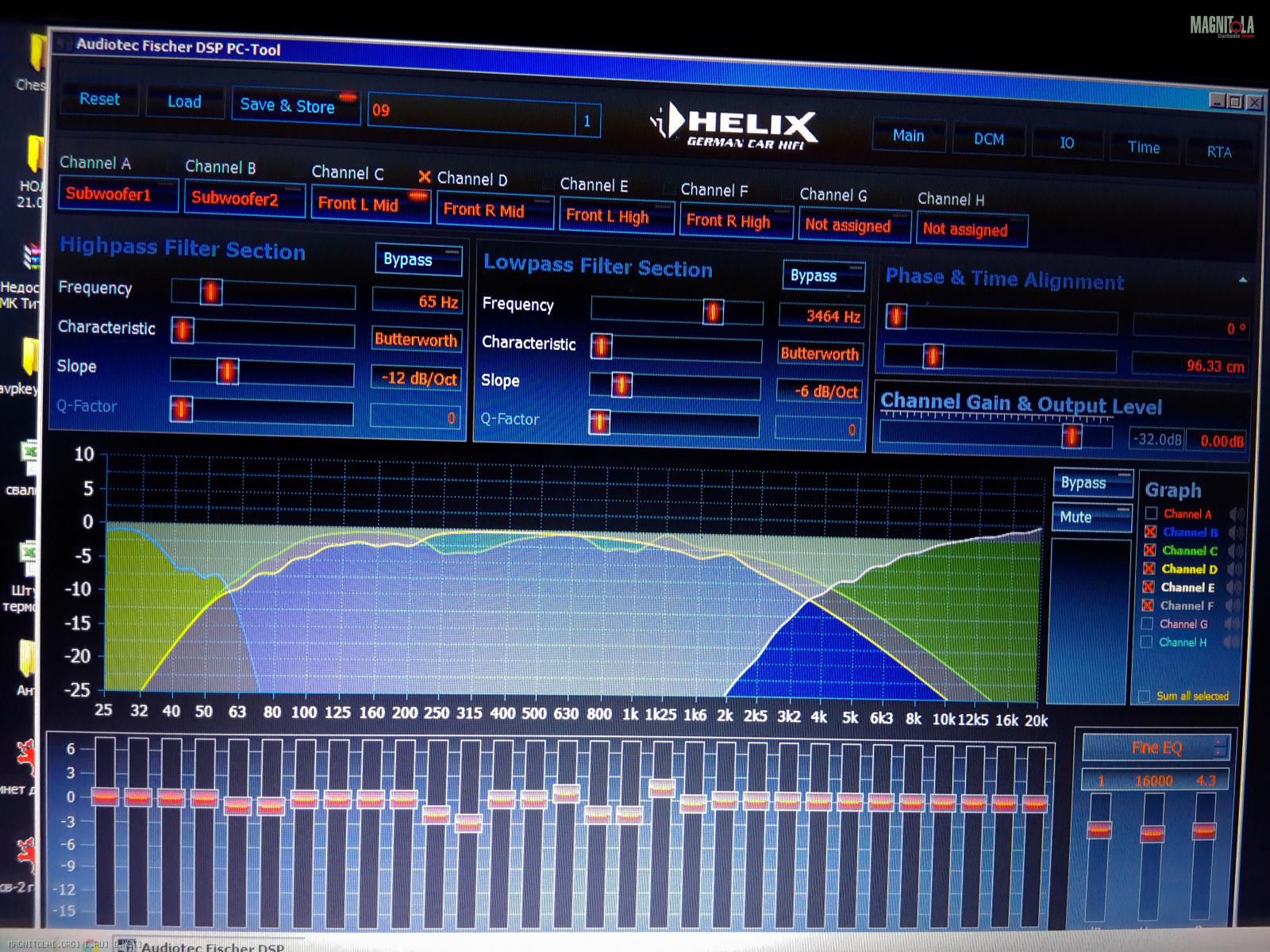This screenshot has height=952, width=1270.
Task: Click speaker icon next to Channel D
Action: tap(1236, 570)
